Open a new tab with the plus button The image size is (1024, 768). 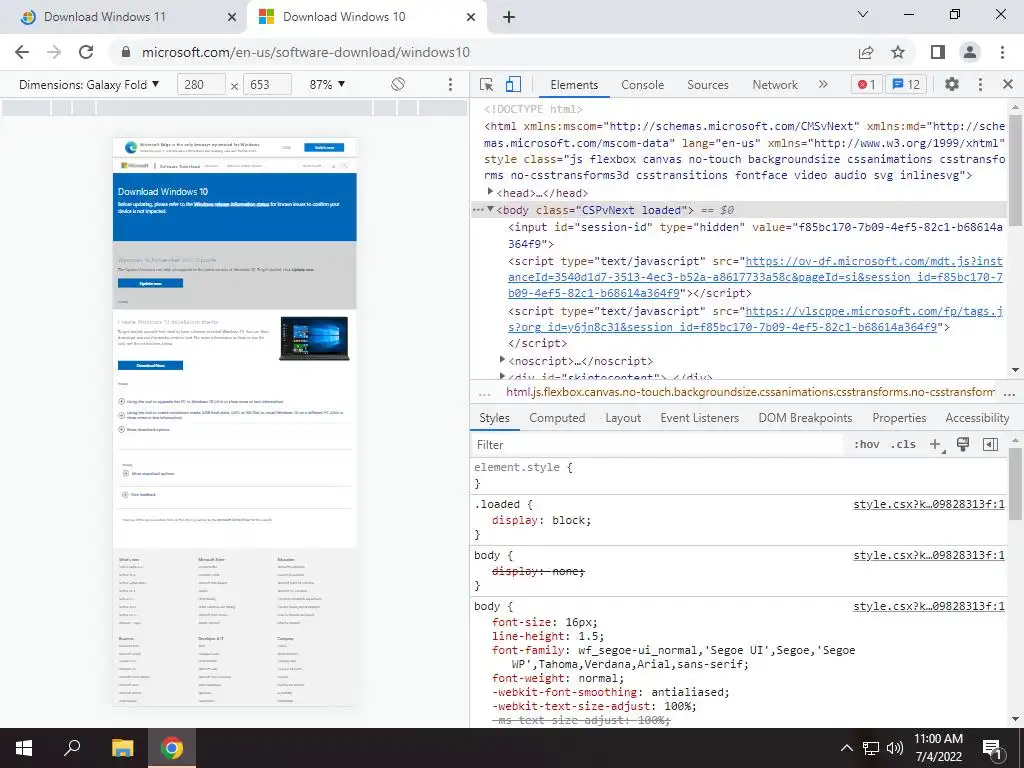click(x=509, y=17)
